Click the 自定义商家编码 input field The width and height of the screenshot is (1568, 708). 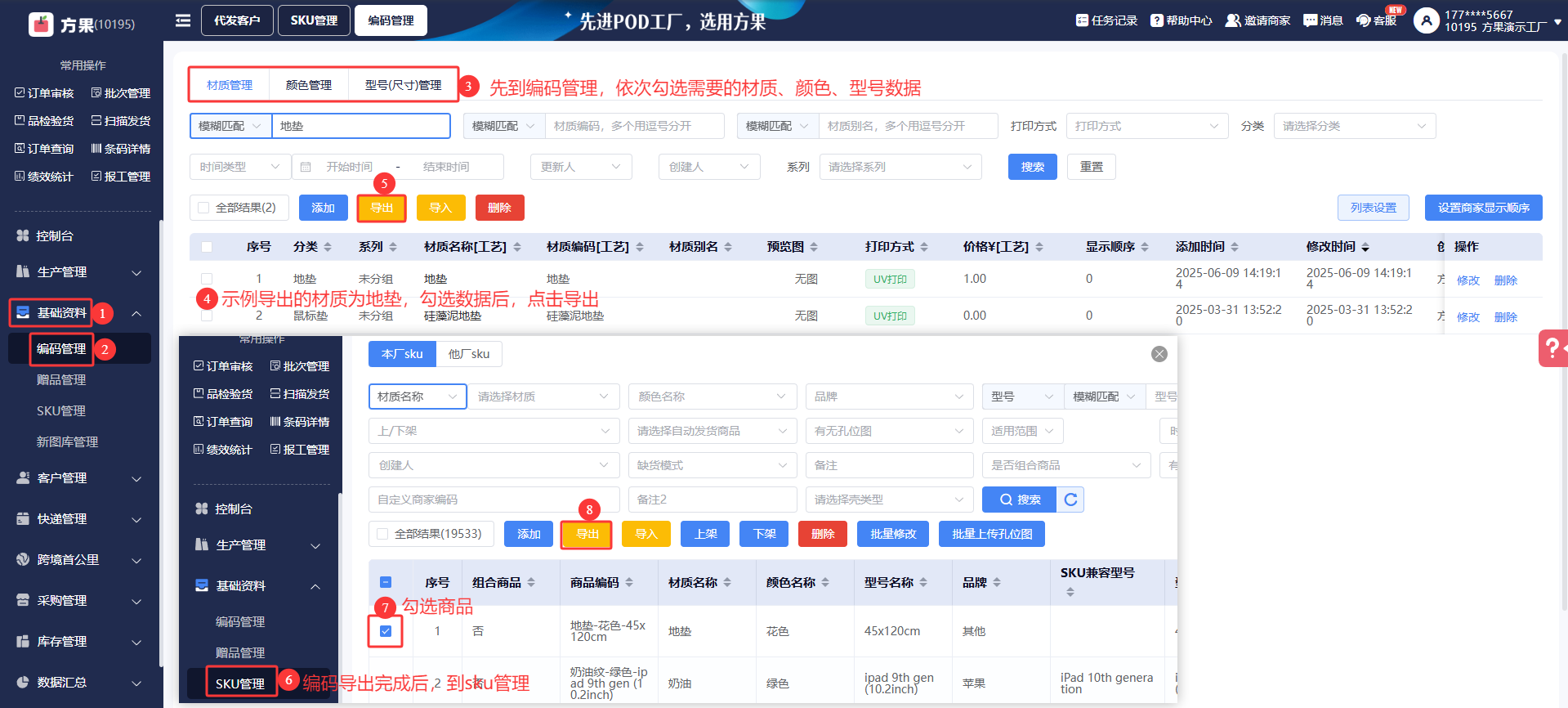coord(494,500)
